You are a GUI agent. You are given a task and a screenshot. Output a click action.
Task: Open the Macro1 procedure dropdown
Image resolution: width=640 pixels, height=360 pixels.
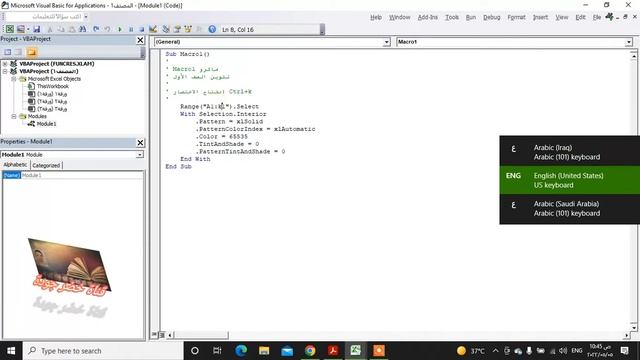pos(629,42)
